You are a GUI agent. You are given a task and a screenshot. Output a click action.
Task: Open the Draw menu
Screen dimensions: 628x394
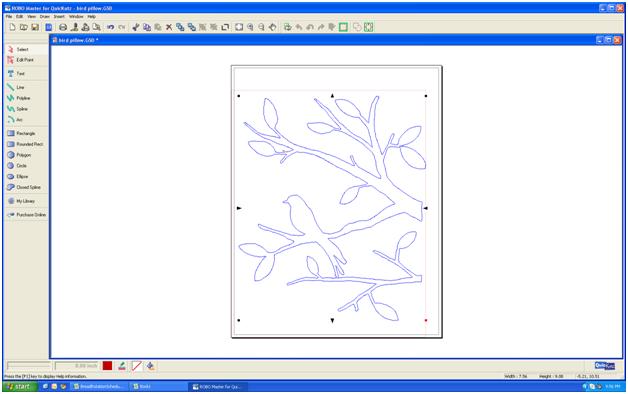(45, 17)
